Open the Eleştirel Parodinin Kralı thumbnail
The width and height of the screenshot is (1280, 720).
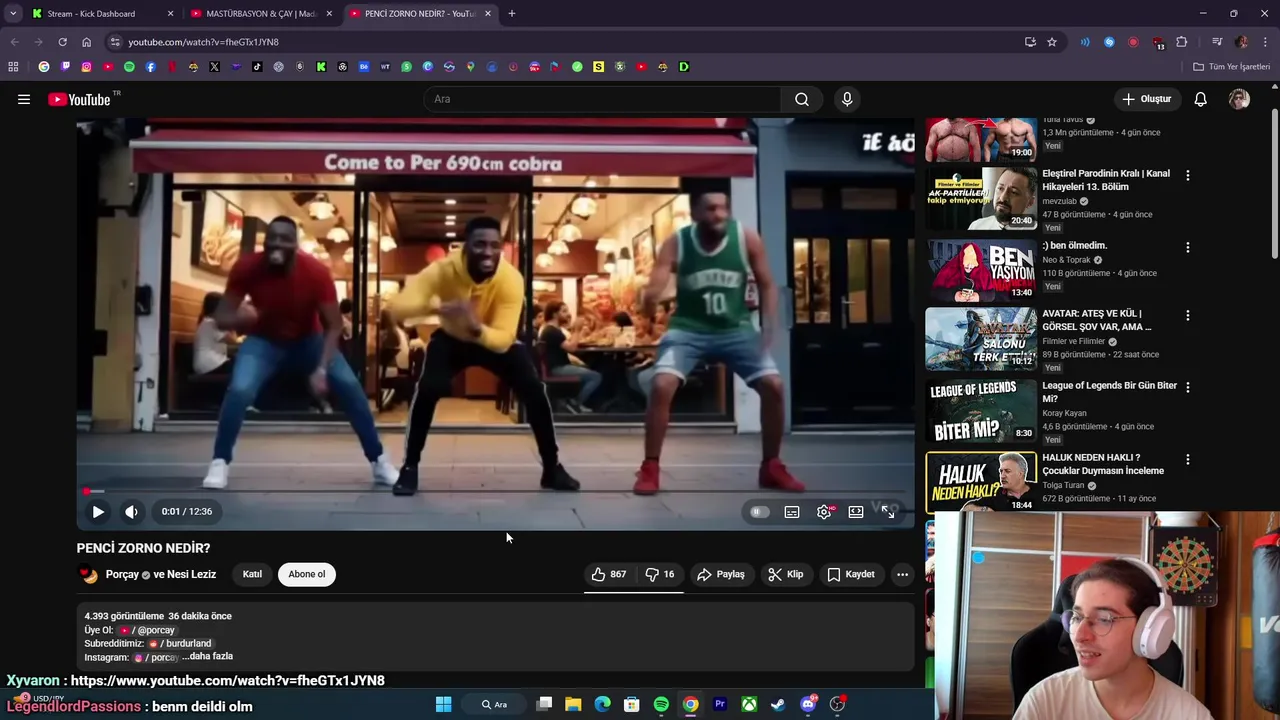[981, 198]
